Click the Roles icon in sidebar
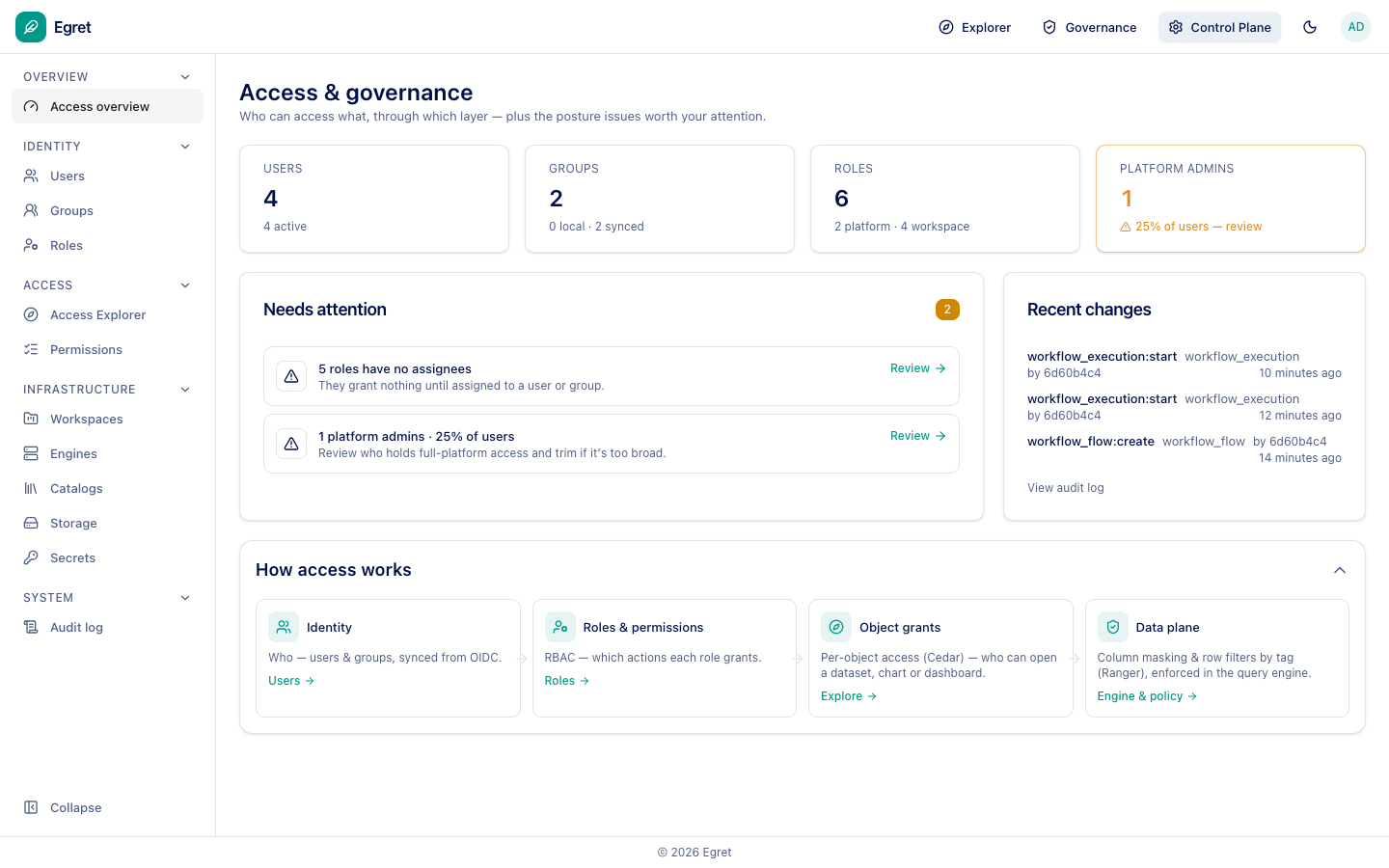Viewport: 1389px width, 868px height. [x=31, y=245]
